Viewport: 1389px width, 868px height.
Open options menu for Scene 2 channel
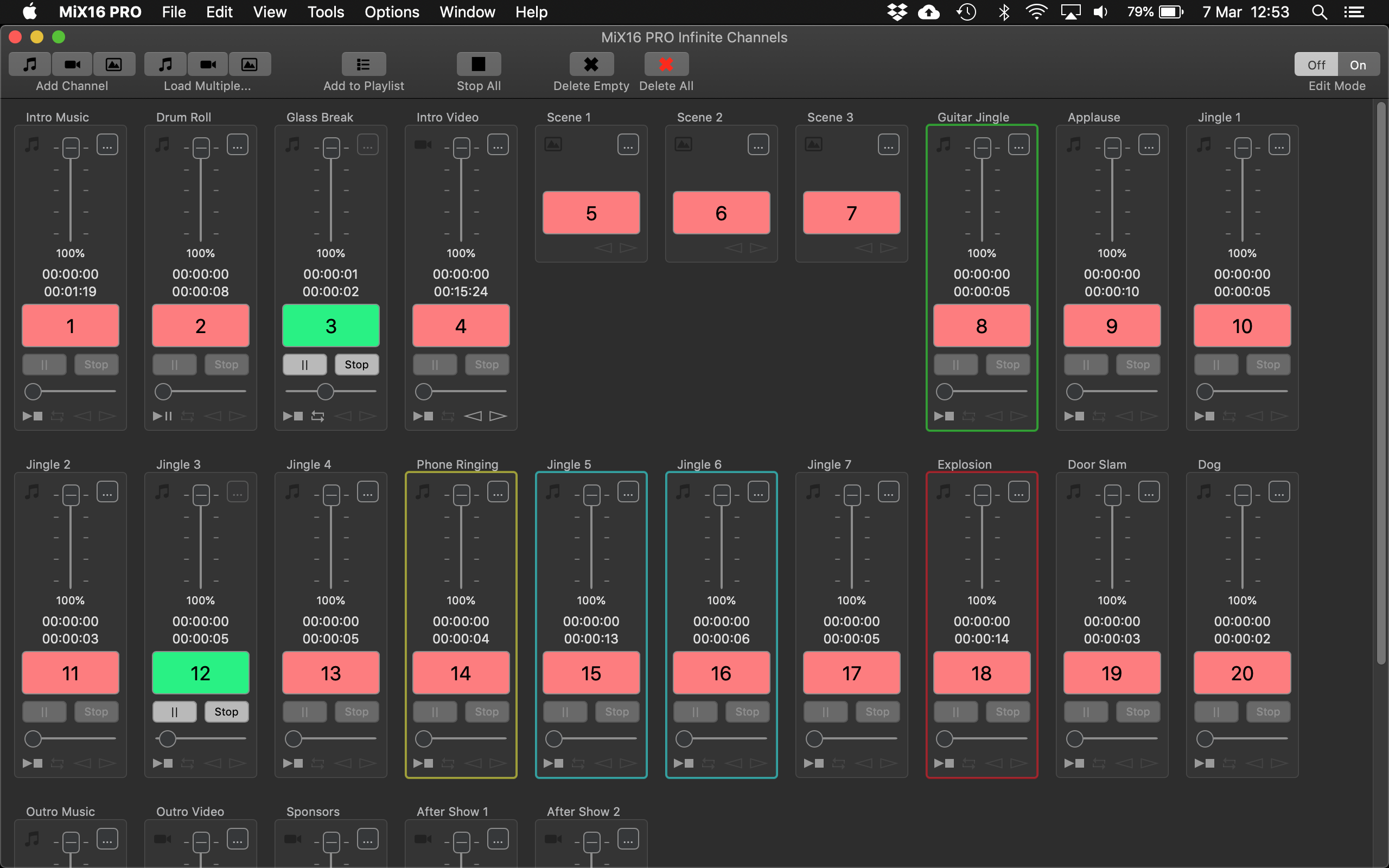758,145
